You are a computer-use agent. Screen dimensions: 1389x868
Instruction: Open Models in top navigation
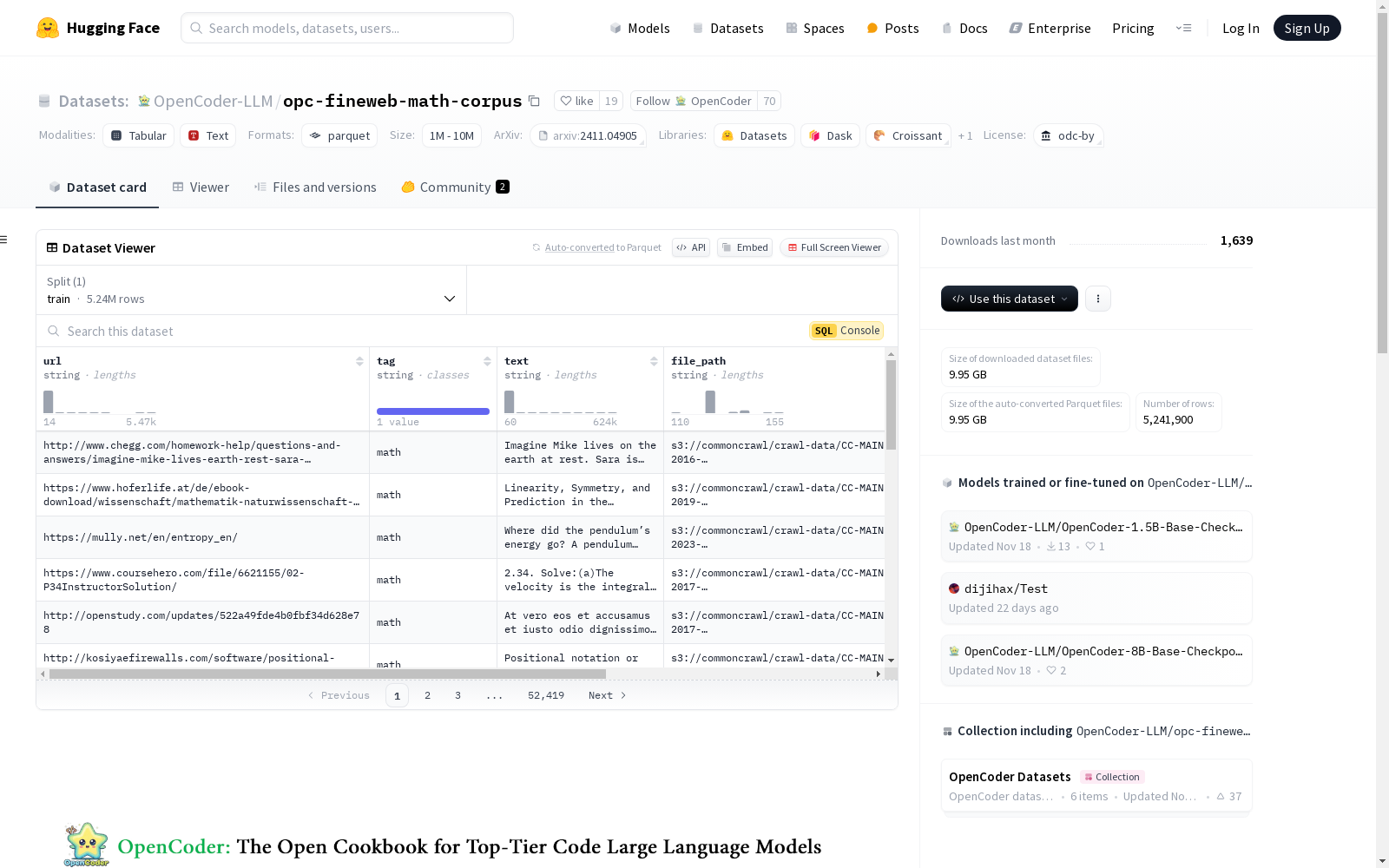click(640, 29)
